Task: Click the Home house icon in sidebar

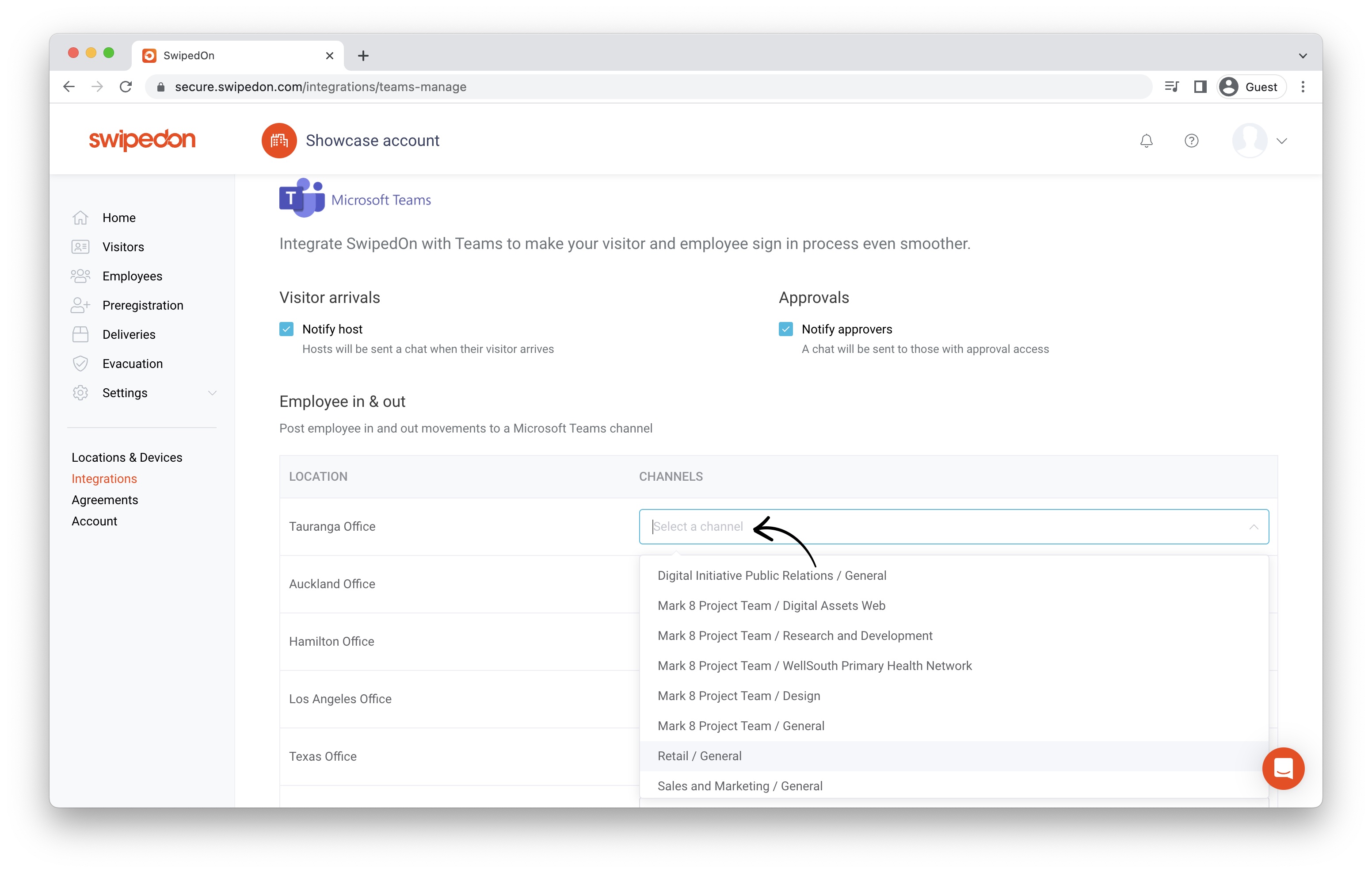Action: (x=80, y=218)
